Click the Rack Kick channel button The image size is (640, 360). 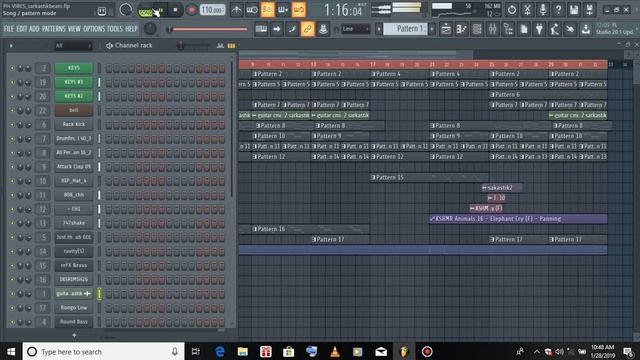coord(74,124)
